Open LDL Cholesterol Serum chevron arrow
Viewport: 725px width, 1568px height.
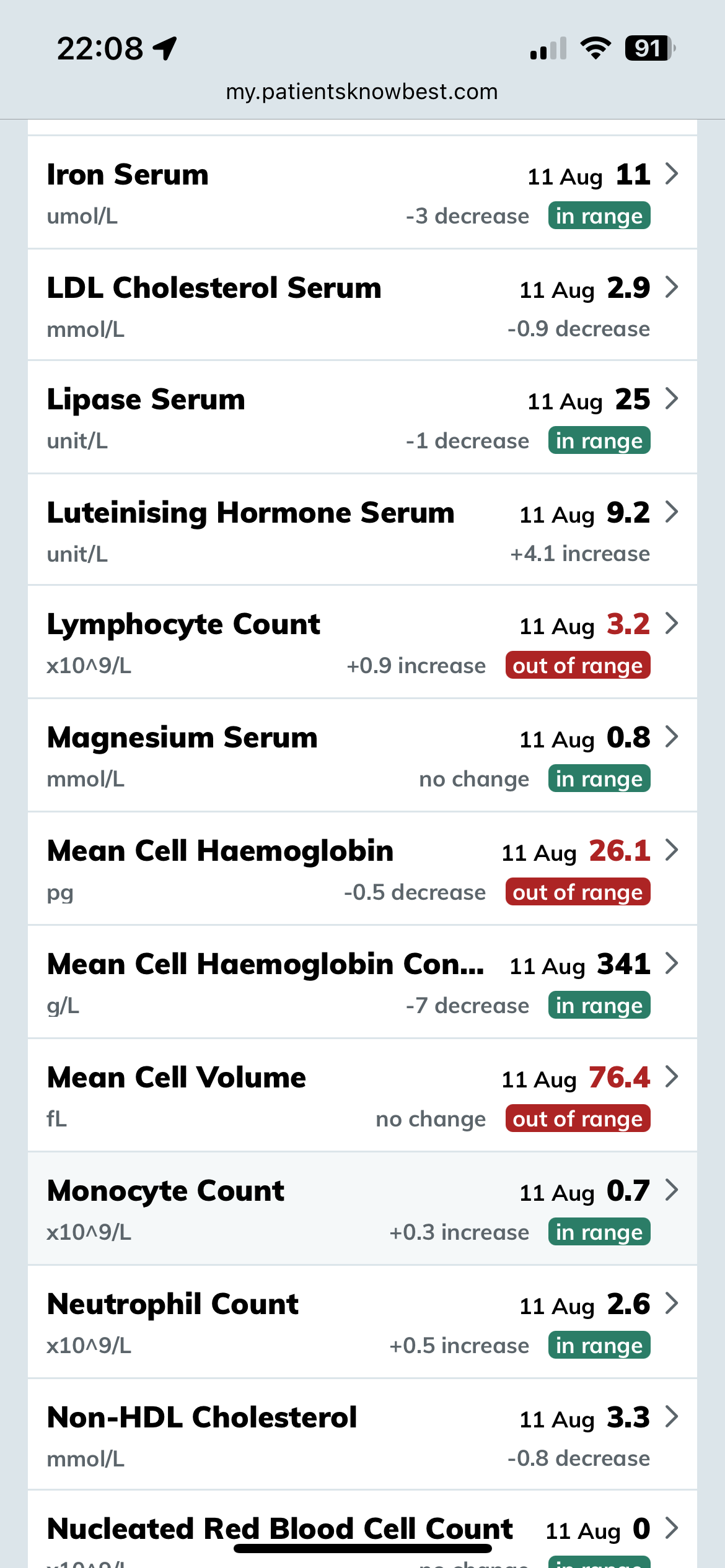672,287
